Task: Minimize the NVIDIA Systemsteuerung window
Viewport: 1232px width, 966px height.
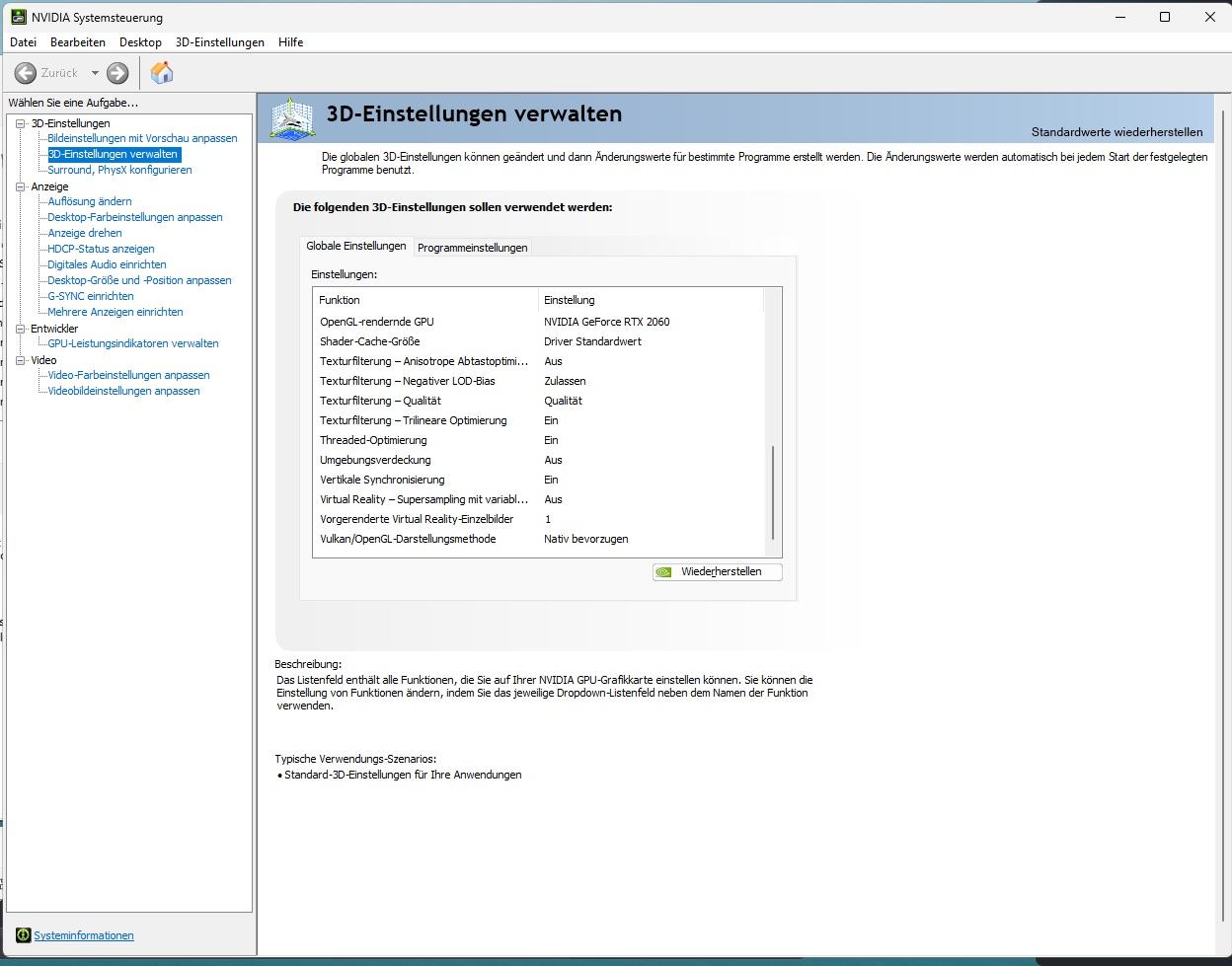Action: tap(1120, 17)
